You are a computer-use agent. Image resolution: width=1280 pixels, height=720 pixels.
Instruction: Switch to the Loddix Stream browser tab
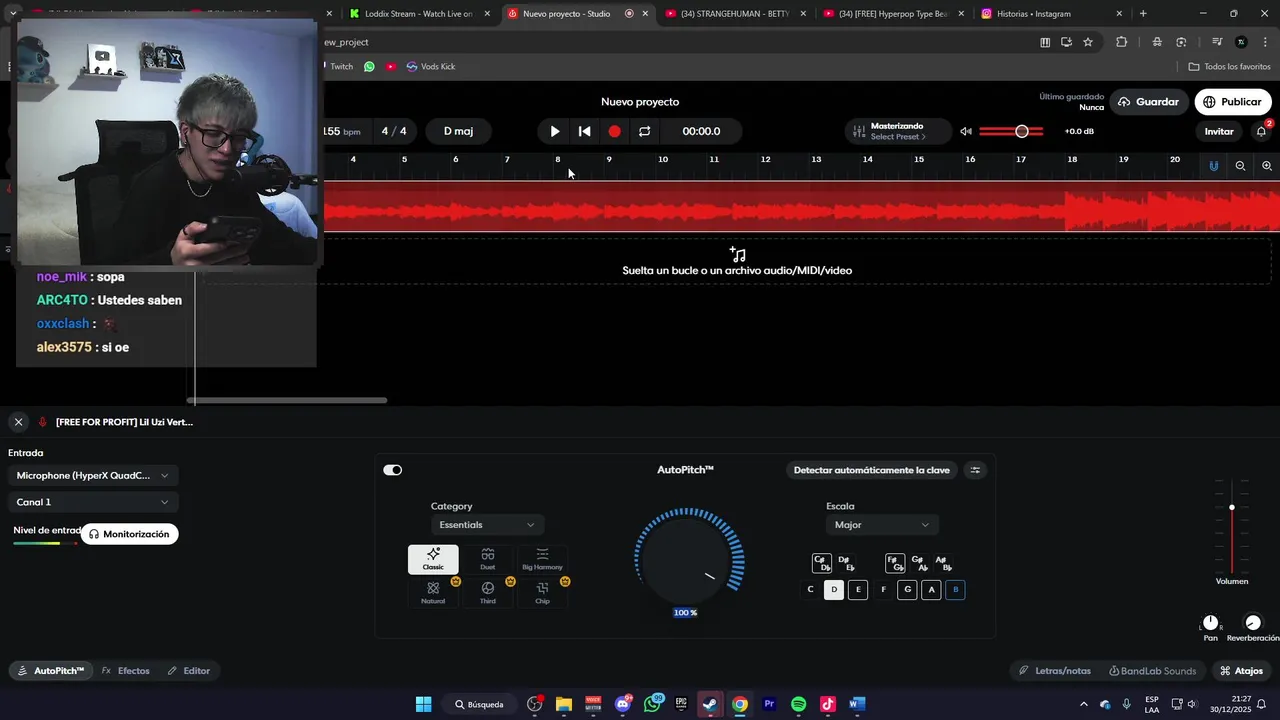pos(418,14)
